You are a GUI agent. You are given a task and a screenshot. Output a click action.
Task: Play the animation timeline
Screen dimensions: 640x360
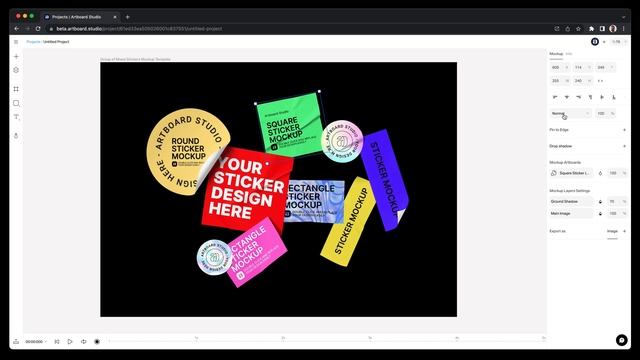(70, 342)
